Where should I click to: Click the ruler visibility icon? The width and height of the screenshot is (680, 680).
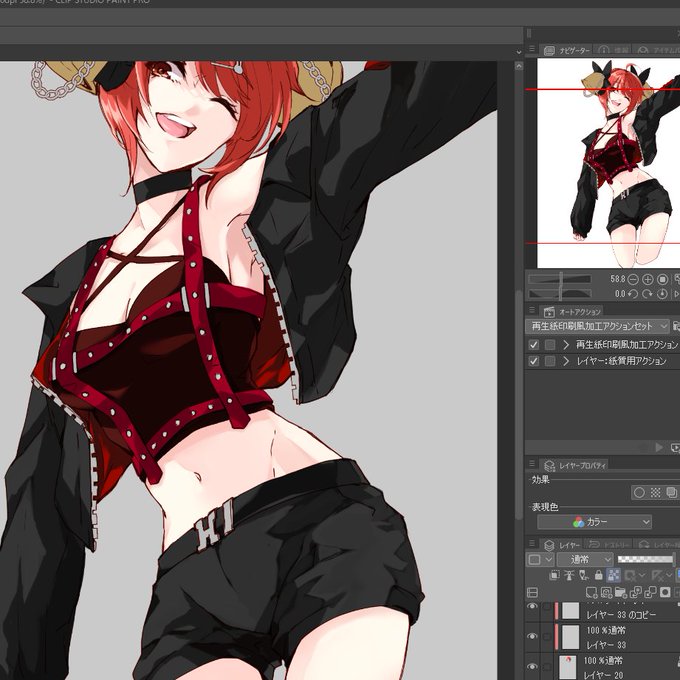coord(657,576)
